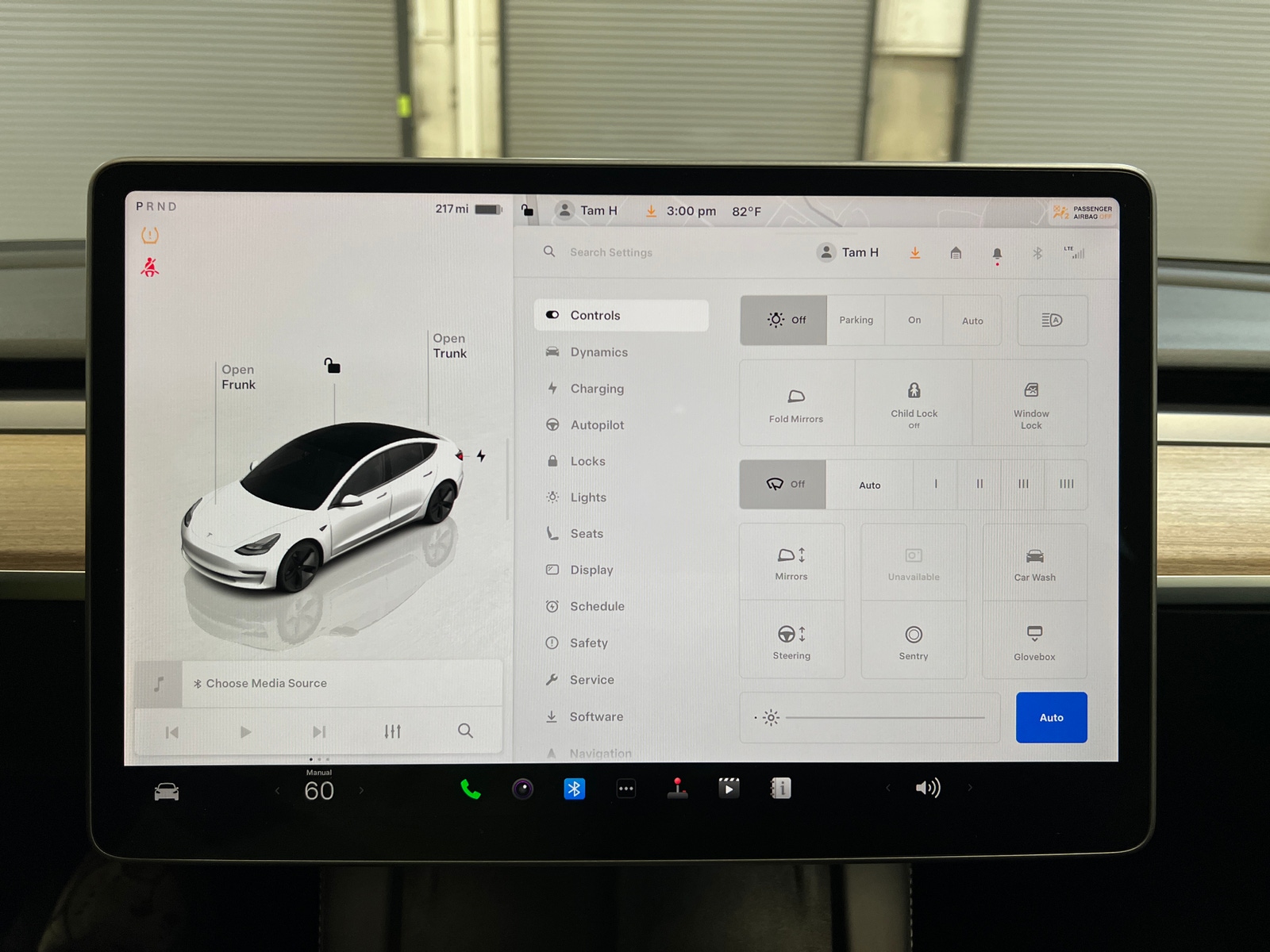This screenshot has height=952, width=1270.
Task: Tap the left chevron beside the speed display
Action: 277,790
